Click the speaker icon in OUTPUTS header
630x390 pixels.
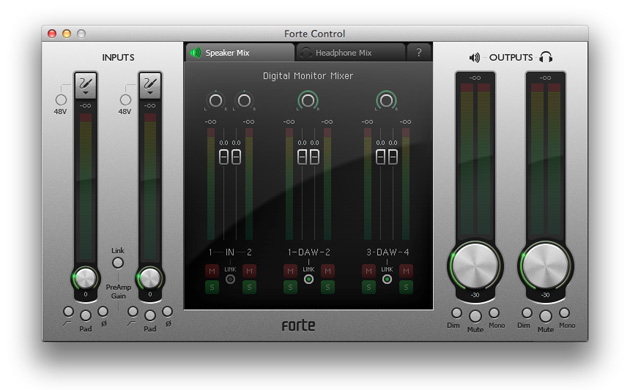click(x=475, y=58)
